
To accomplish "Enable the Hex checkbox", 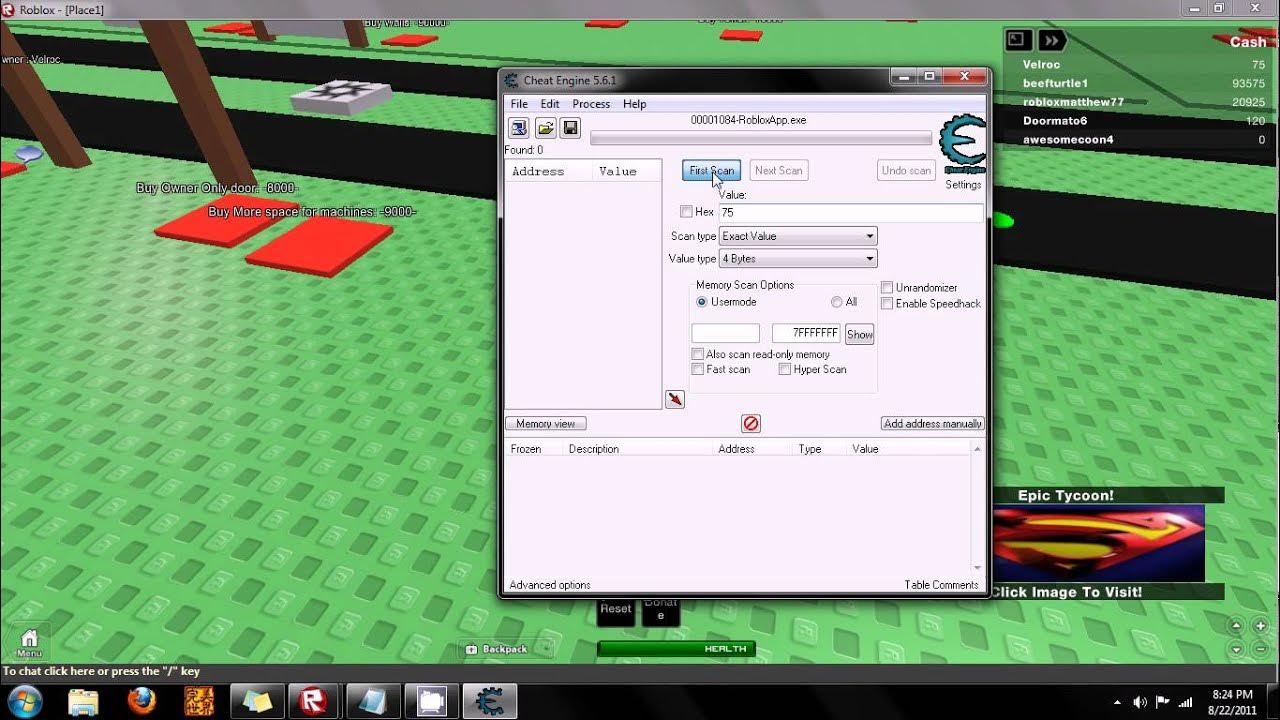I will [x=686, y=212].
